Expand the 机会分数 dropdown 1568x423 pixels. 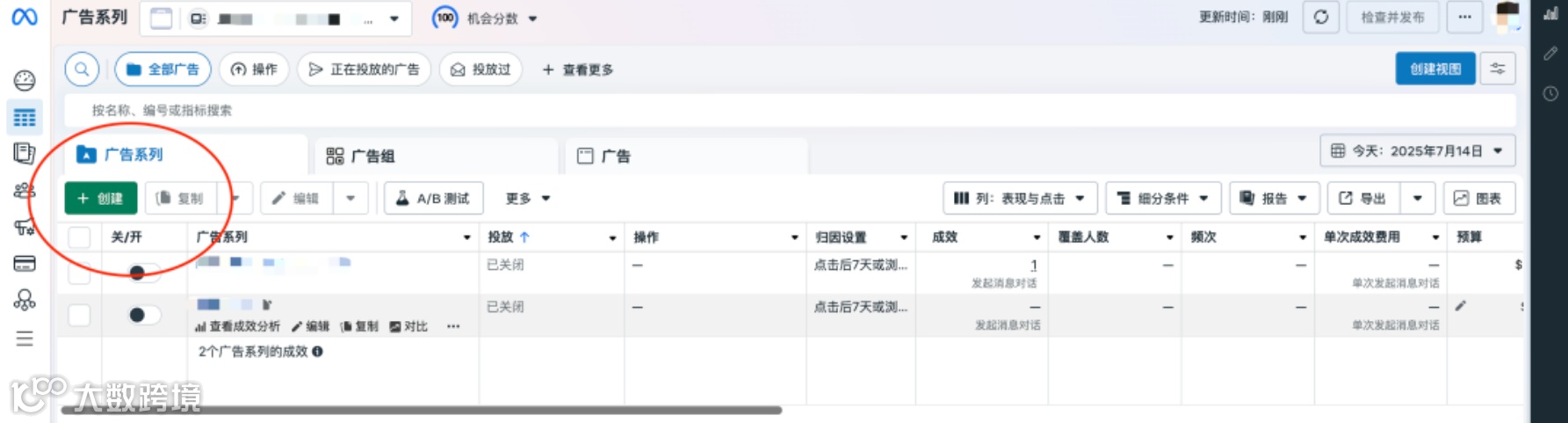532,18
